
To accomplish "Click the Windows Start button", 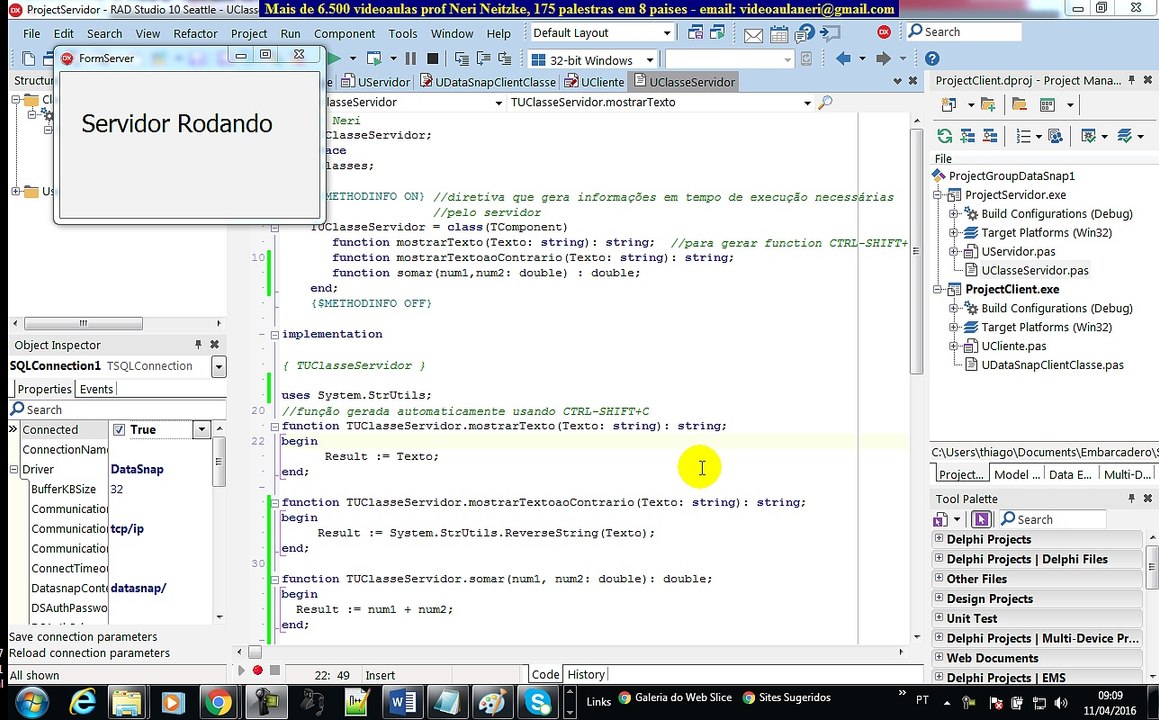I will coord(31,702).
